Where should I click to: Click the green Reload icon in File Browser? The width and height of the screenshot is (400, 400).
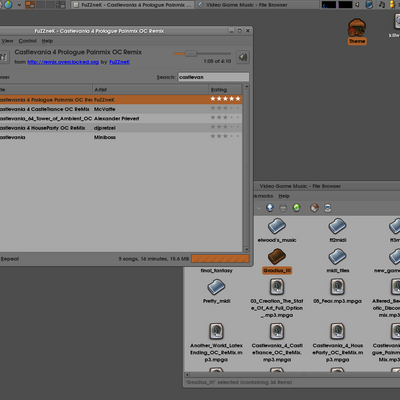296,208
